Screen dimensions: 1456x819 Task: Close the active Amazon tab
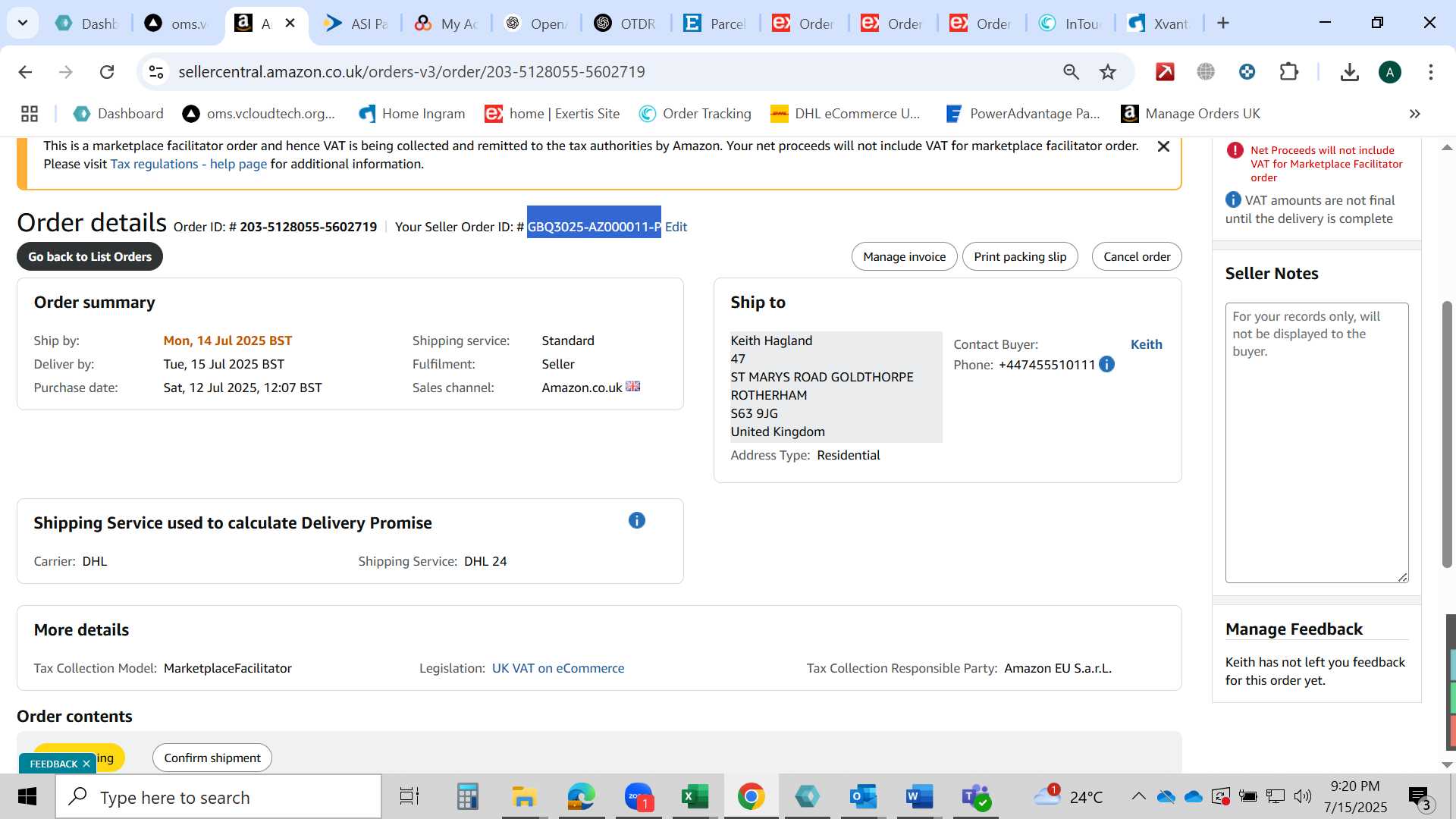pyautogui.click(x=290, y=24)
